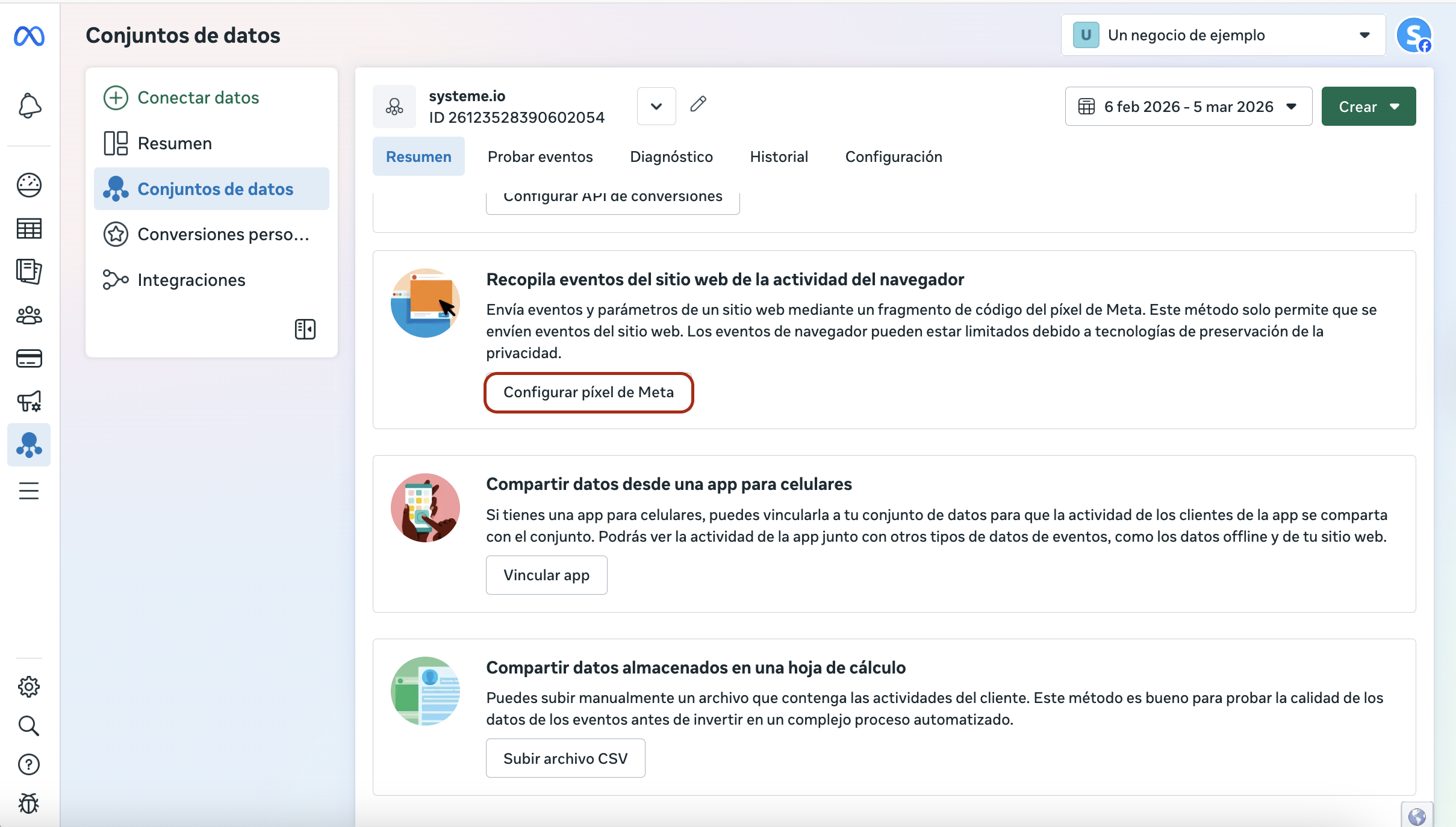Click Configurar píxel de Meta button
The width and height of the screenshot is (1456, 827).
click(588, 392)
